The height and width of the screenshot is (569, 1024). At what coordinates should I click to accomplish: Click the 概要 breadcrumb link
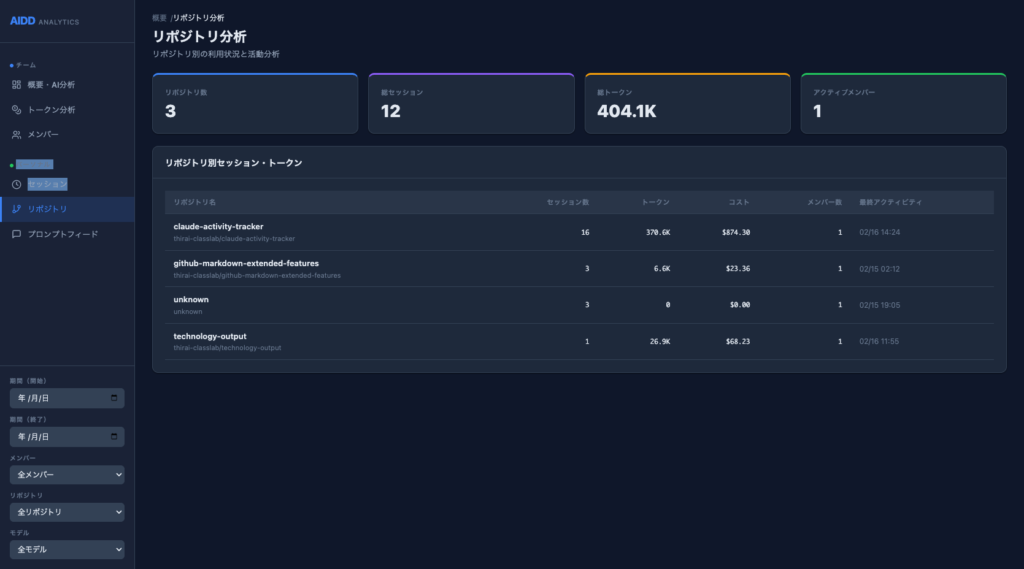pos(159,18)
